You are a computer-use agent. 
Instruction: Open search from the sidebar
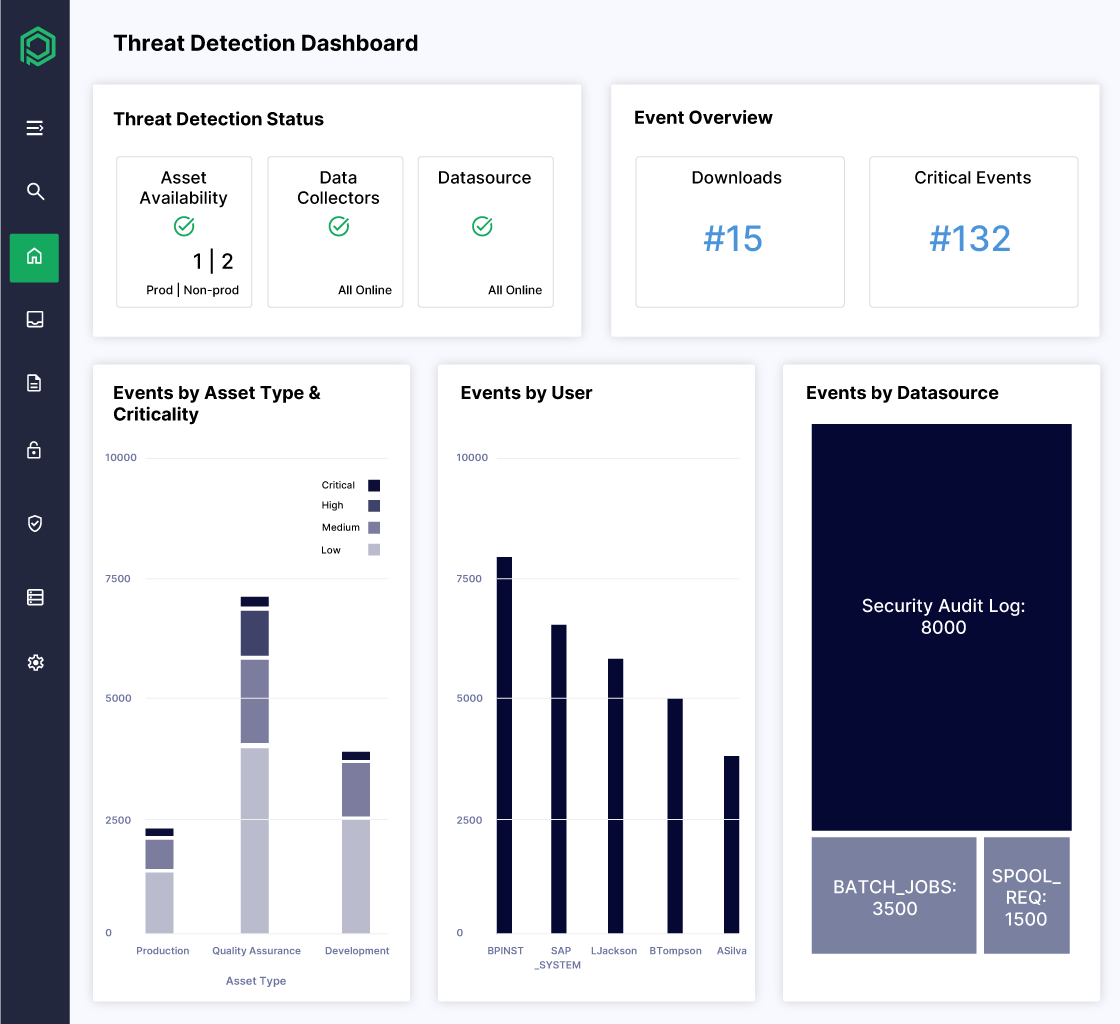point(34,191)
